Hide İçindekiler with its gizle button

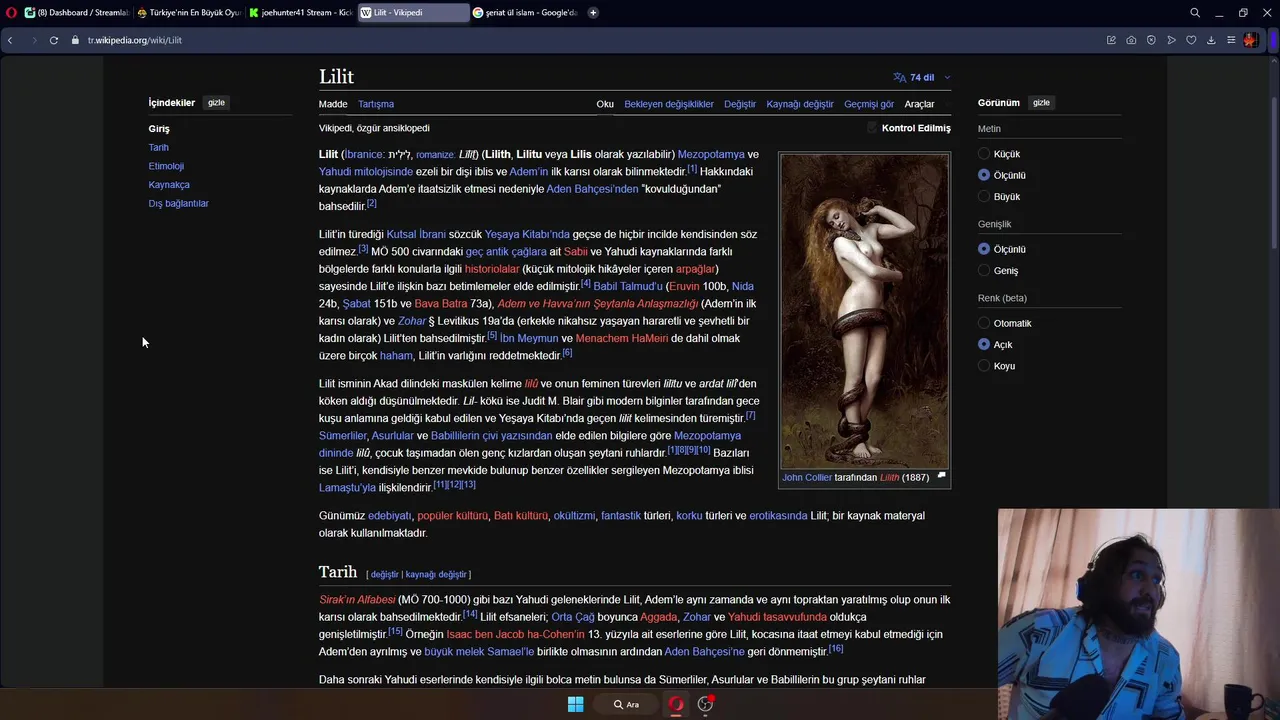(x=216, y=103)
